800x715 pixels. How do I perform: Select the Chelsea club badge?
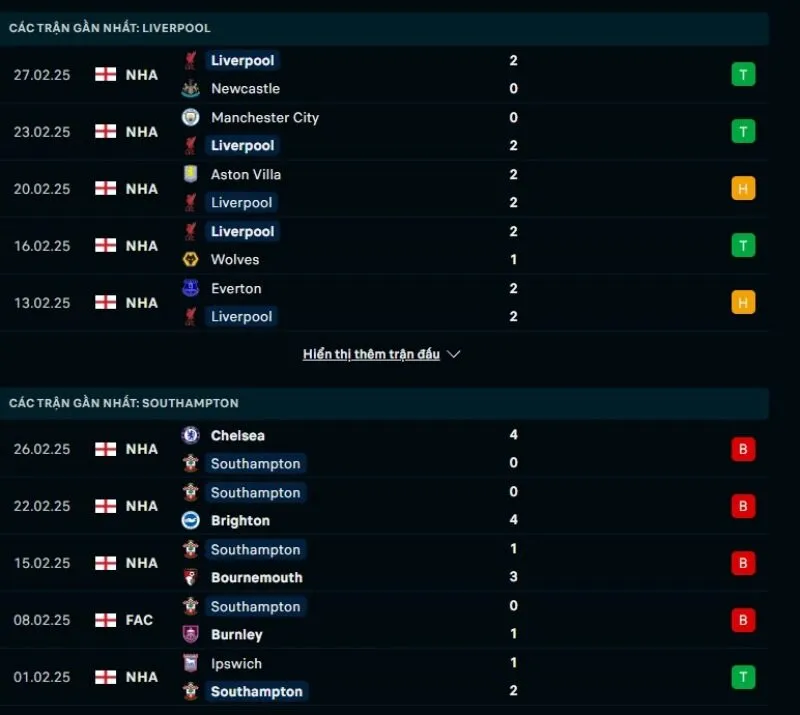tap(192, 436)
